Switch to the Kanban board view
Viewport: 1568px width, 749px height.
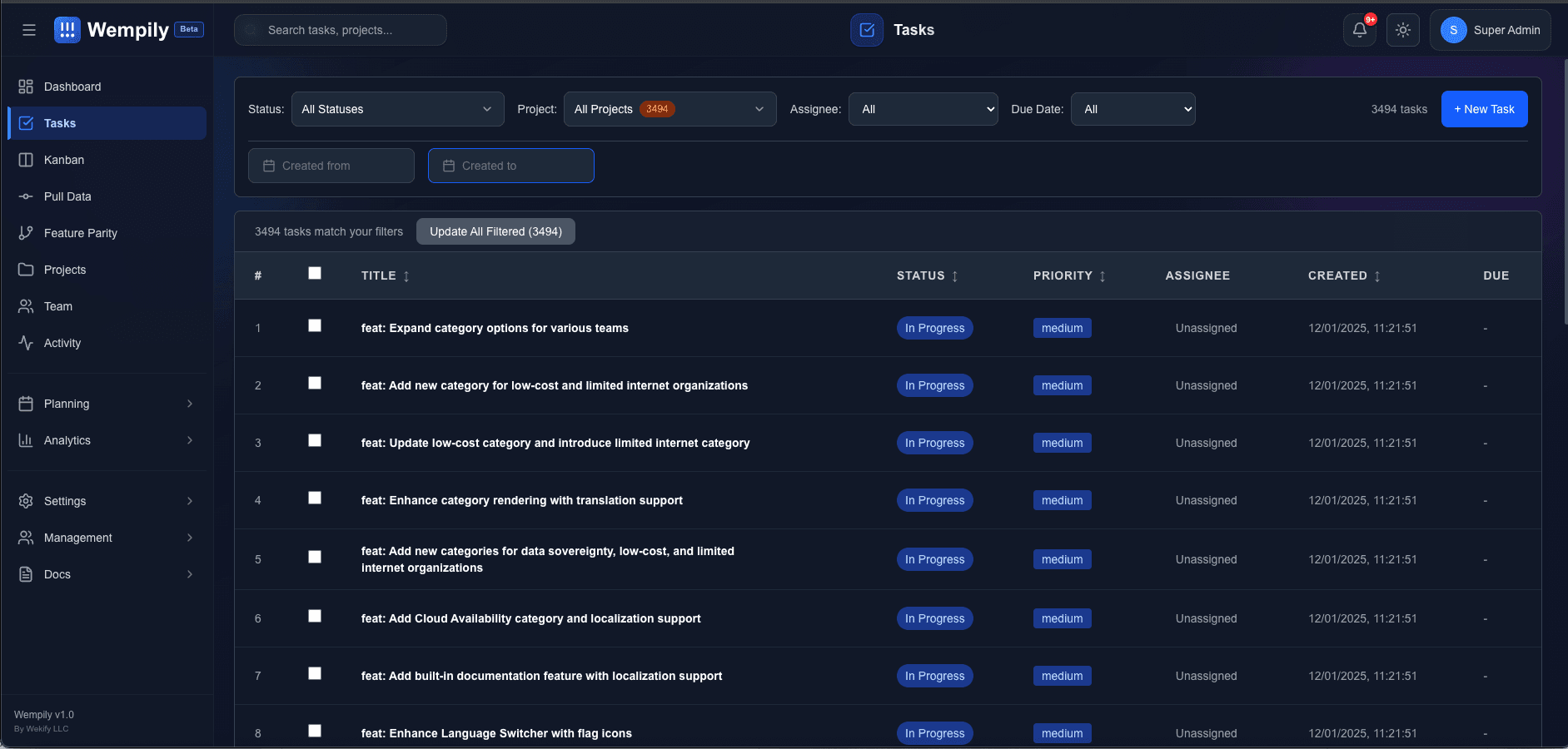tap(64, 160)
